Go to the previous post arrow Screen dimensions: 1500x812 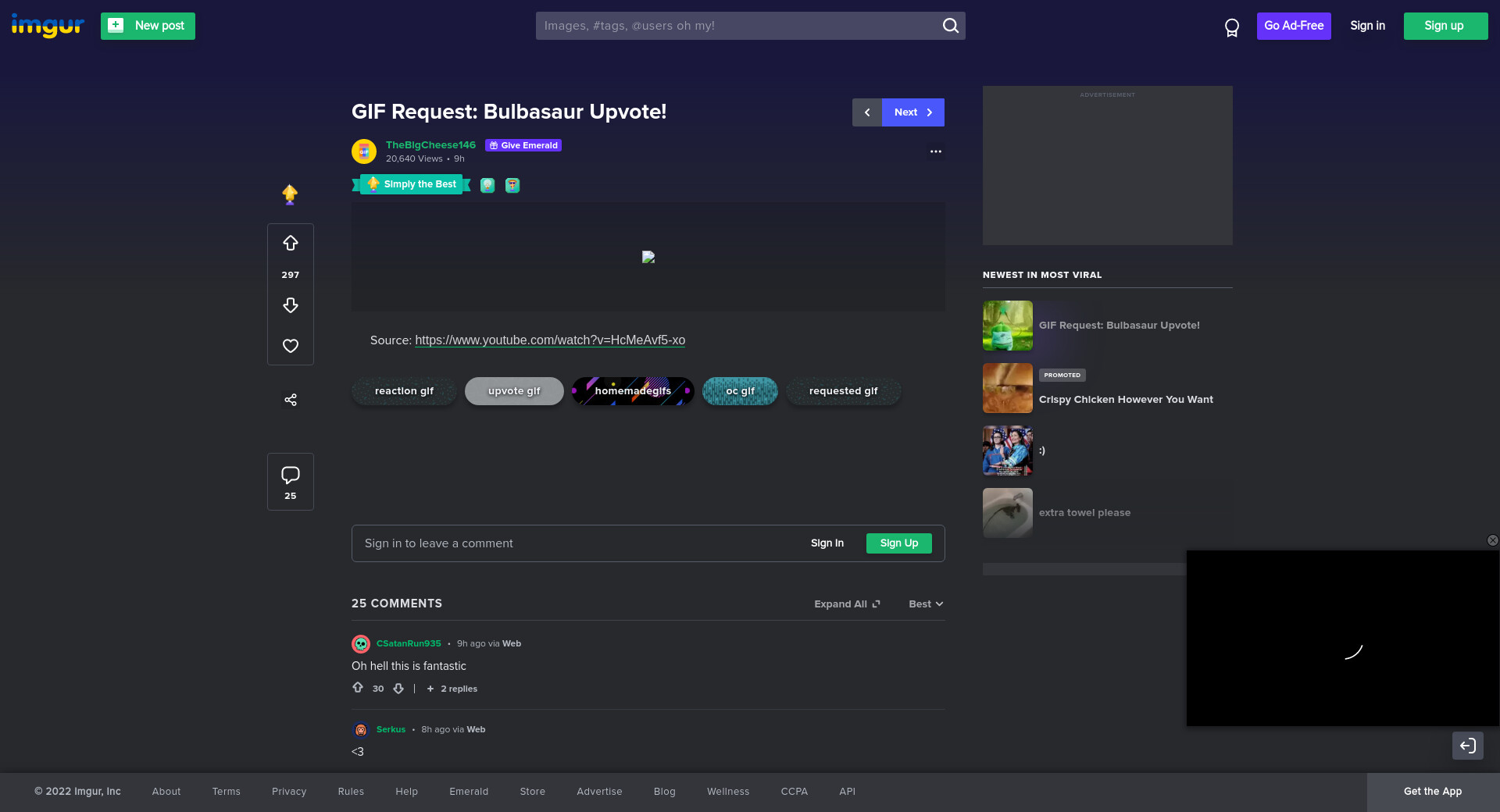867,112
